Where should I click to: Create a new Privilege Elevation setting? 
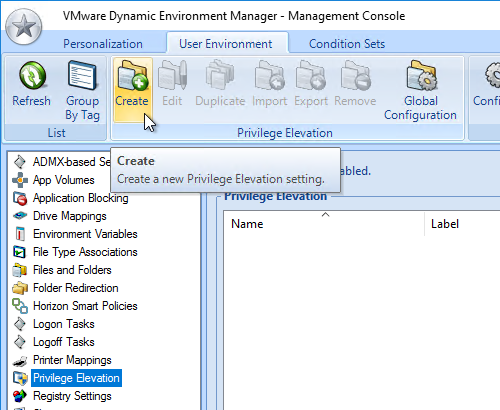point(132,90)
